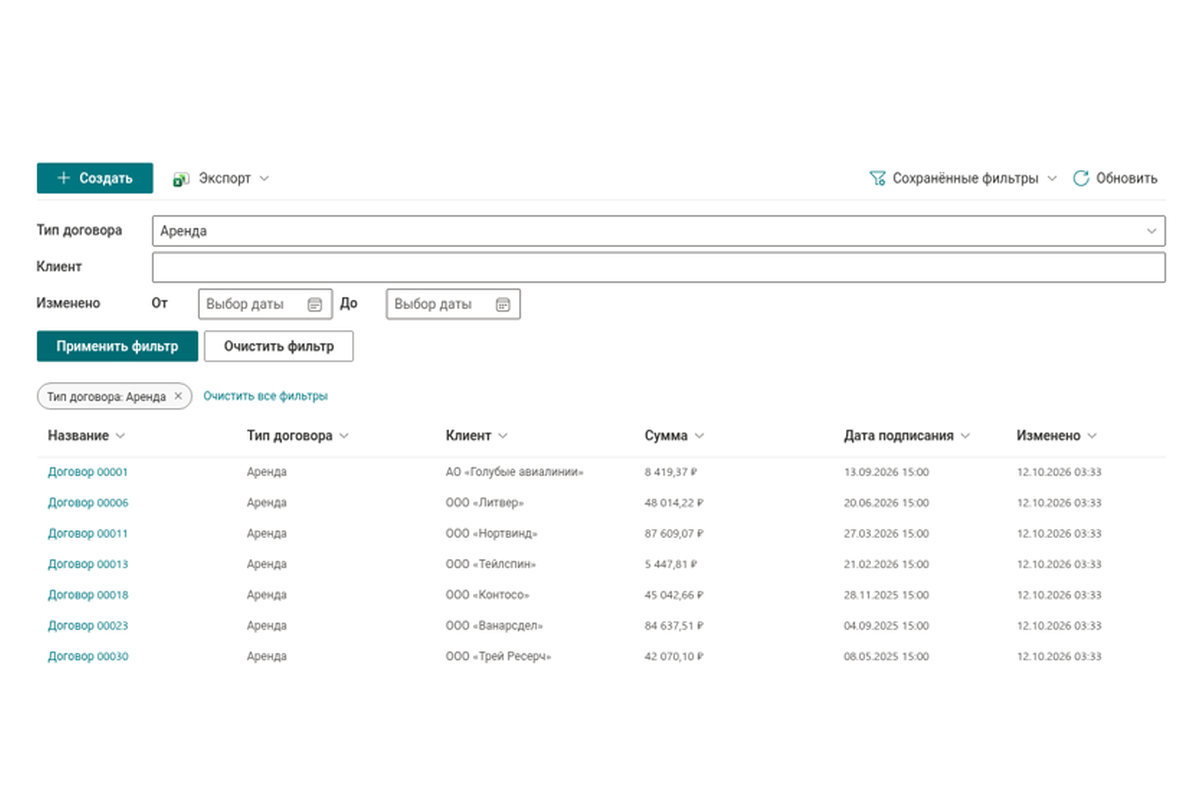
Task: Open the Тип договора combo box
Action: coord(659,231)
